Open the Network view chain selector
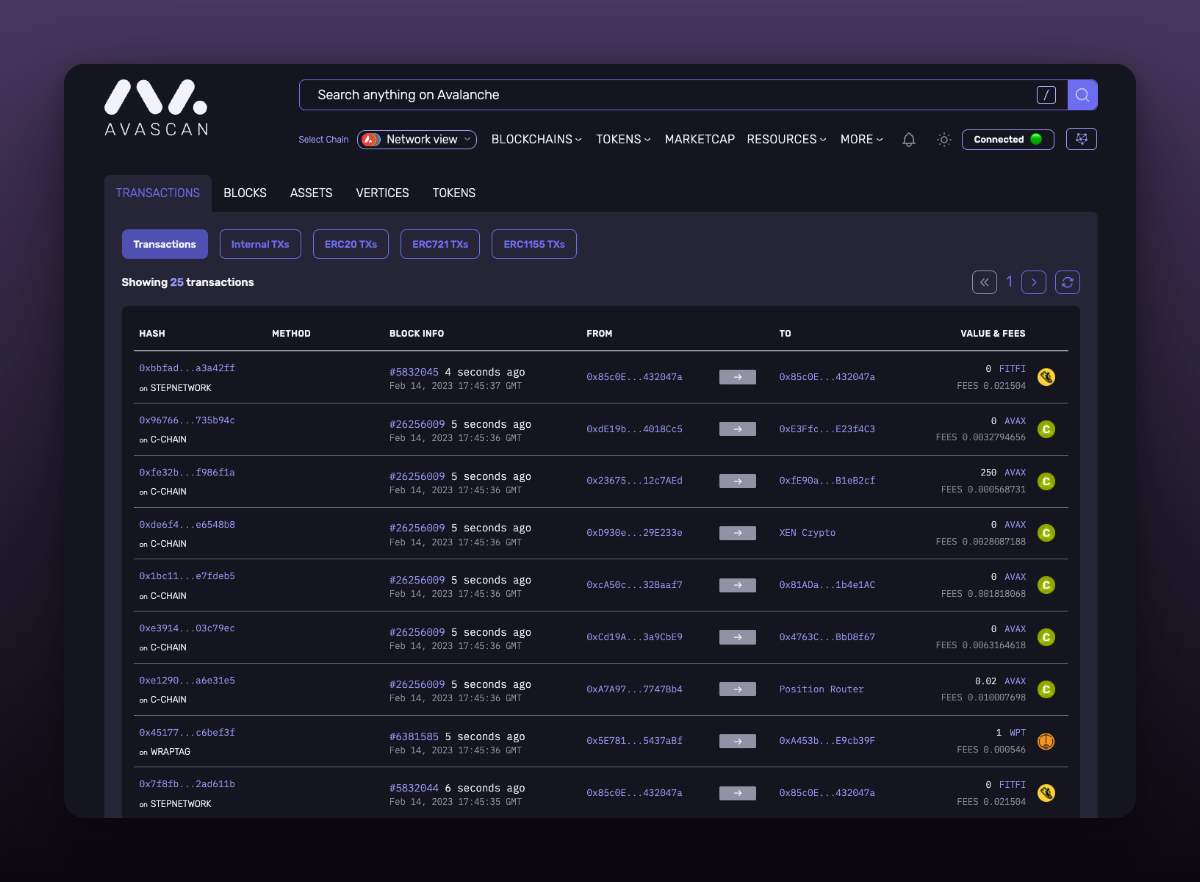The width and height of the screenshot is (1200, 882). (x=417, y=140)
